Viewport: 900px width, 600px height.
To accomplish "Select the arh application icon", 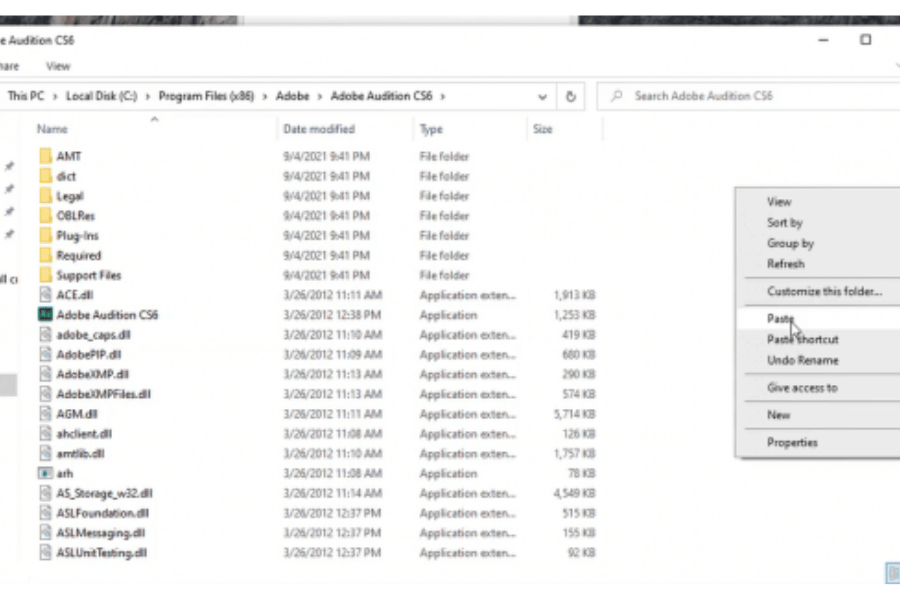I will (45, 474).
